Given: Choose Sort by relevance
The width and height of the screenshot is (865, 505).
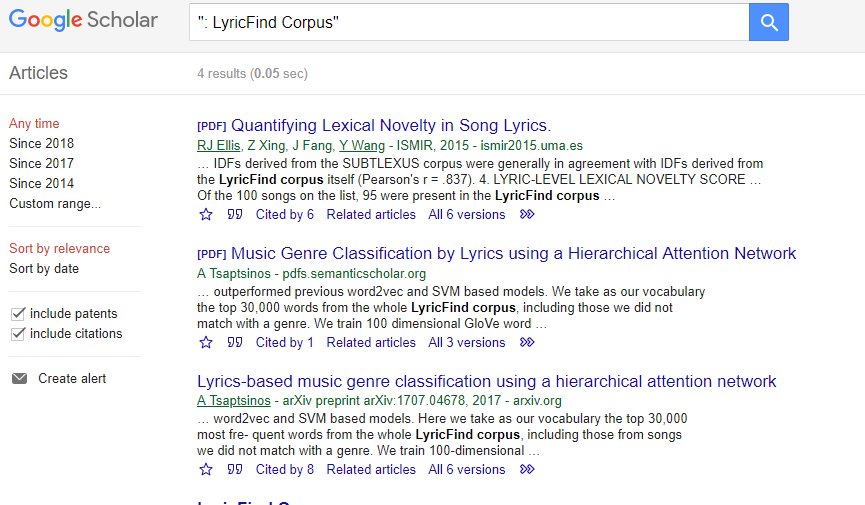Looking at the screenshot, I should (60, 249).
